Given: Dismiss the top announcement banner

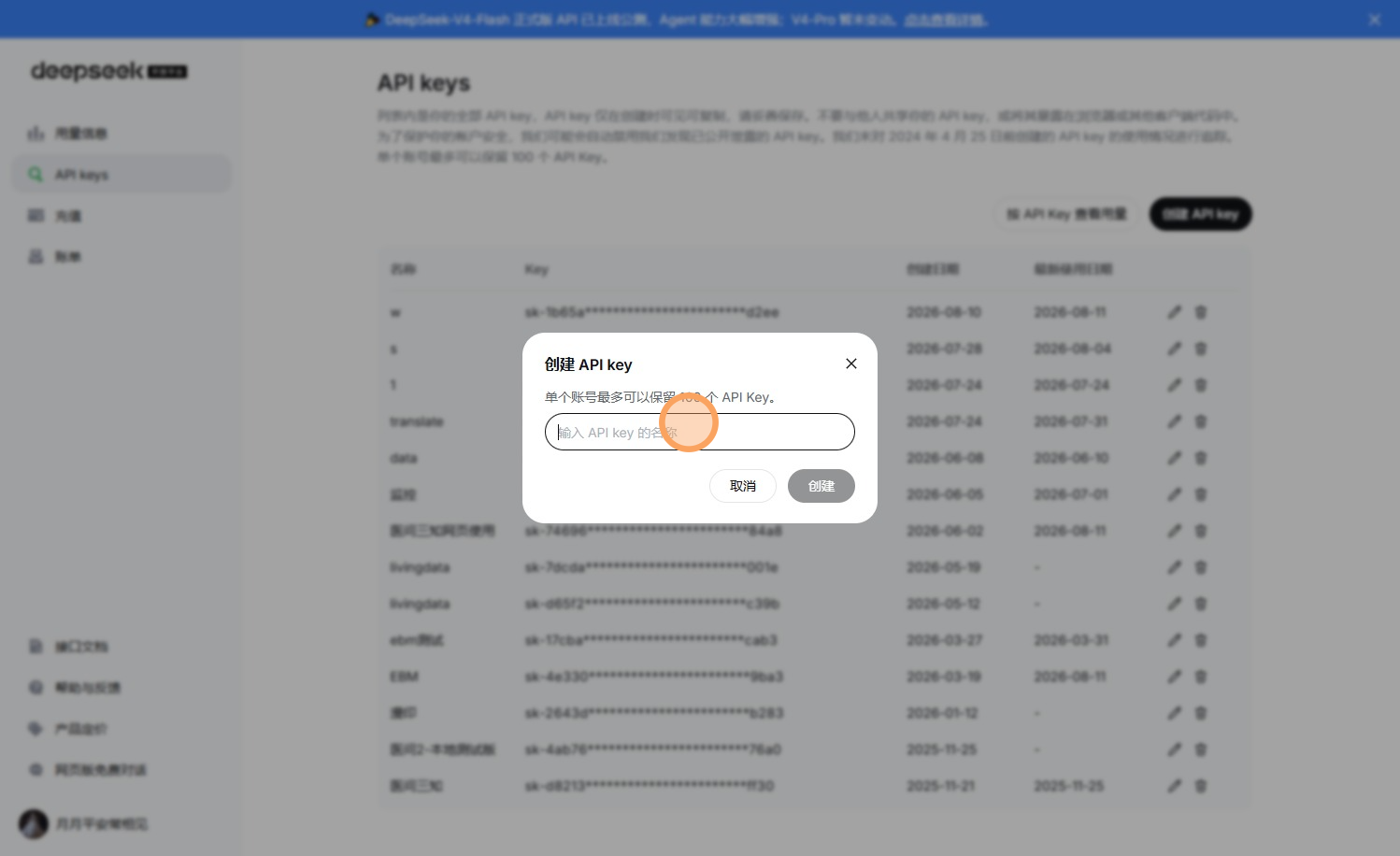Looking at the screenshot, I should (1375, 20).
